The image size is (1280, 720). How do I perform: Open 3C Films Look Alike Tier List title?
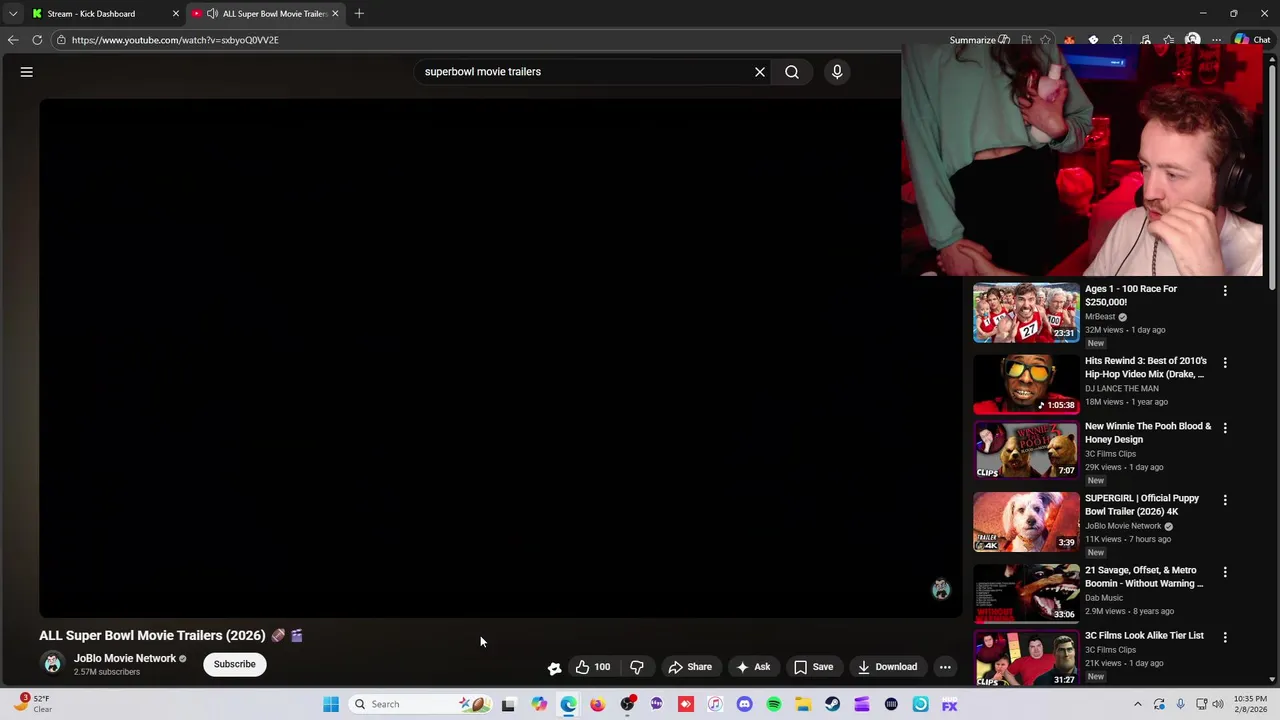point(1144,636)
